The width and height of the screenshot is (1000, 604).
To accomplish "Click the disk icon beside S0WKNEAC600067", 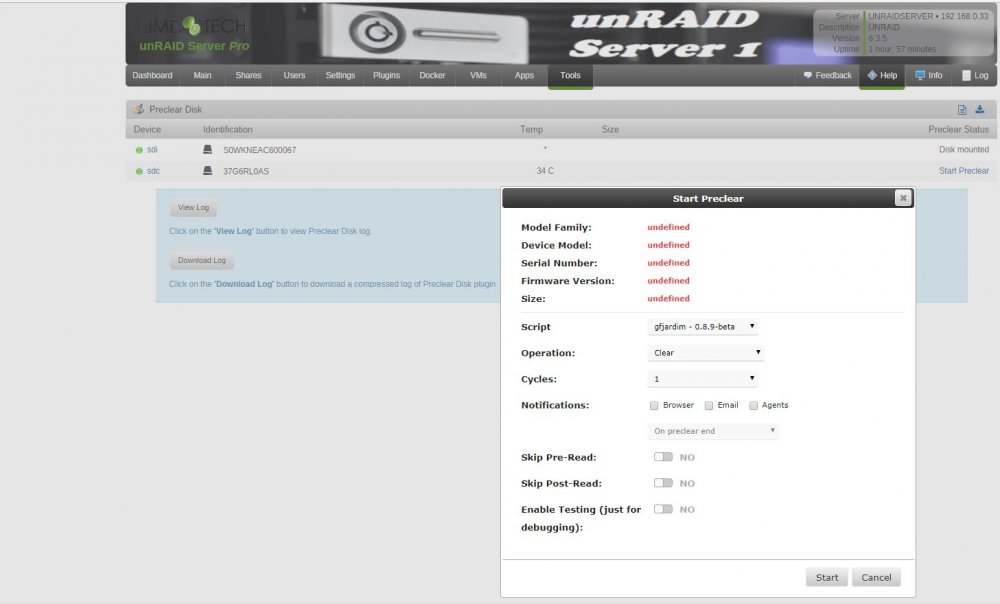I will (207, 149).
